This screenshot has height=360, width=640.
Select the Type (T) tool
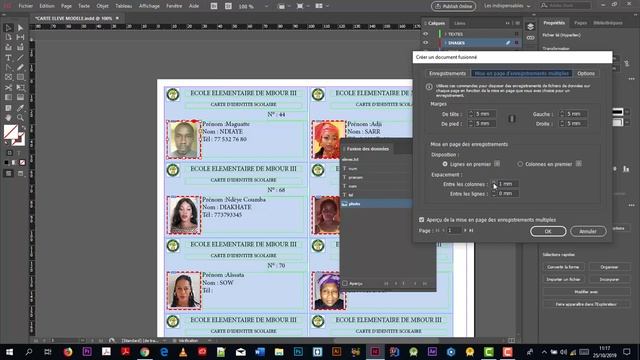point(8,58)
